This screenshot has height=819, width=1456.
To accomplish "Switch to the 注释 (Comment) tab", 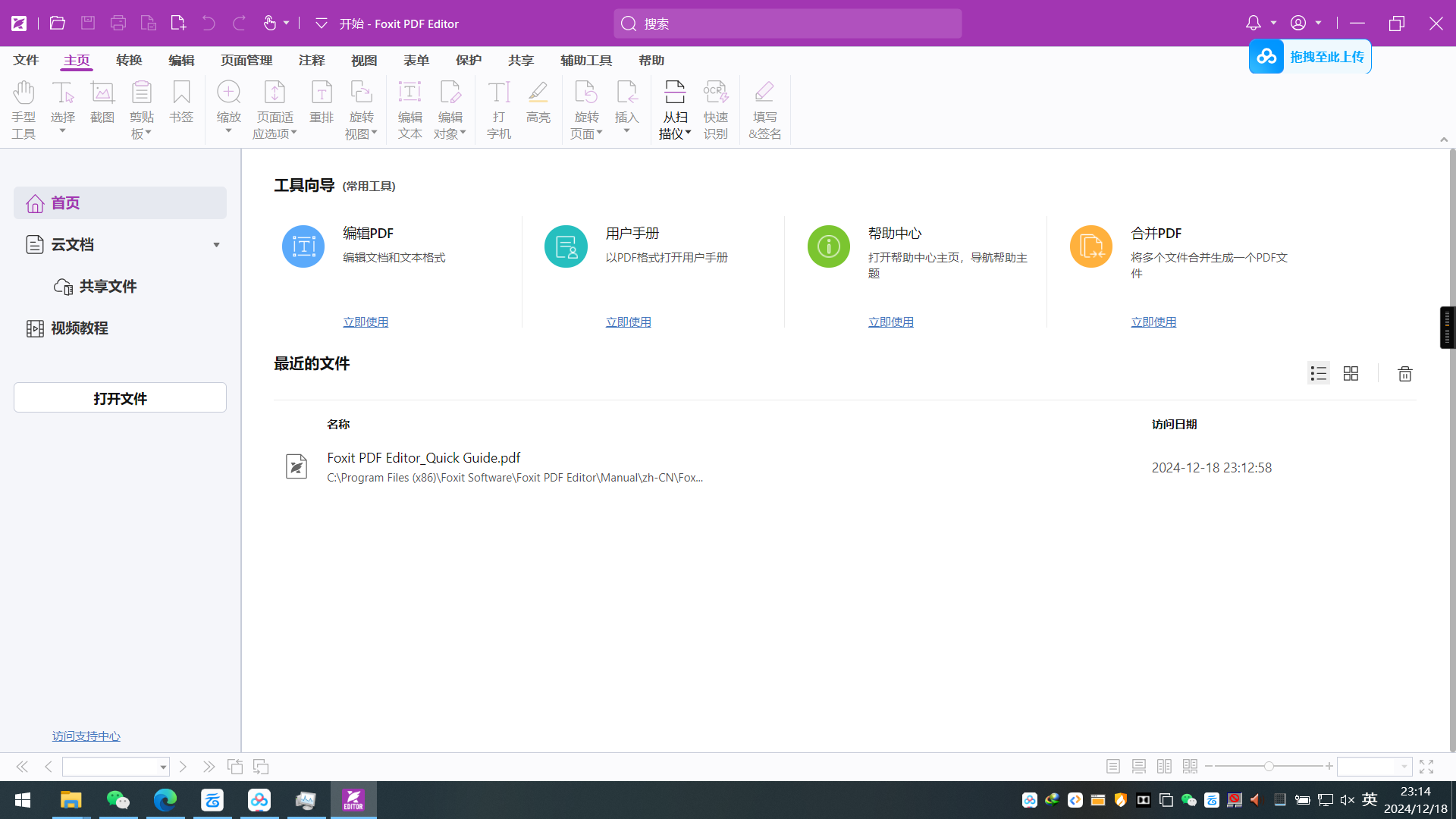I will click(311, 60).
